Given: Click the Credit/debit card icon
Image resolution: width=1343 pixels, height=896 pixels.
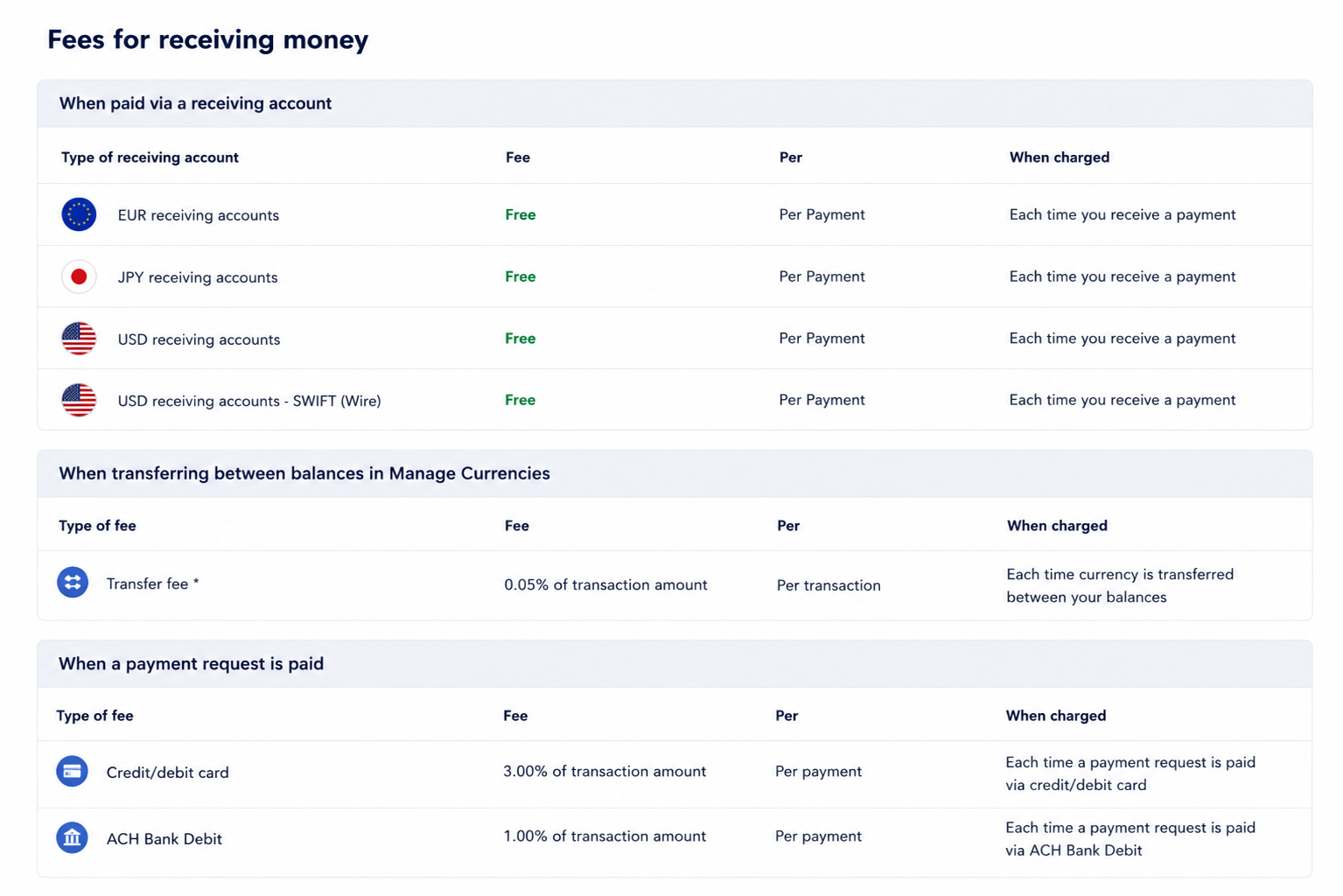Looking at the screenshot, I should tap(72, 771).
